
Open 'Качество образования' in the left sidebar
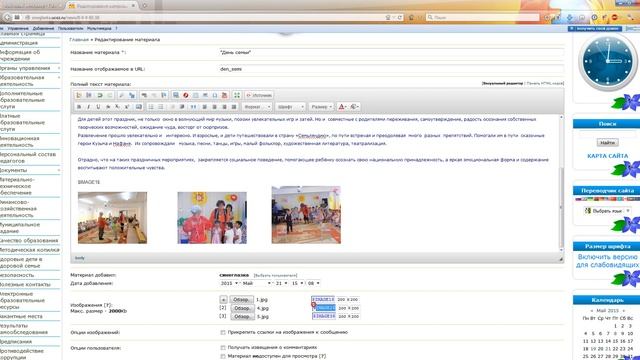pos(29,241)
